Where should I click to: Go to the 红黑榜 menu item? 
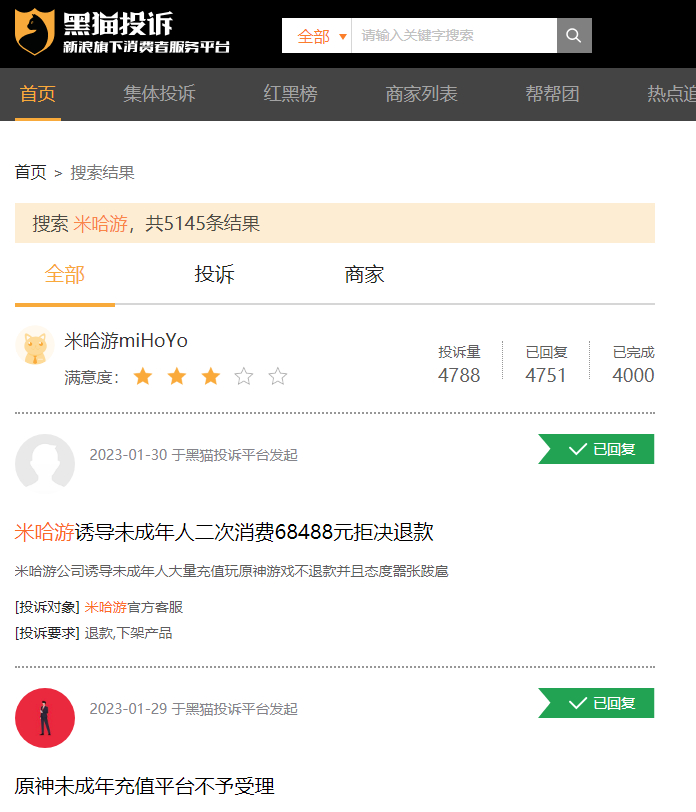290,94
